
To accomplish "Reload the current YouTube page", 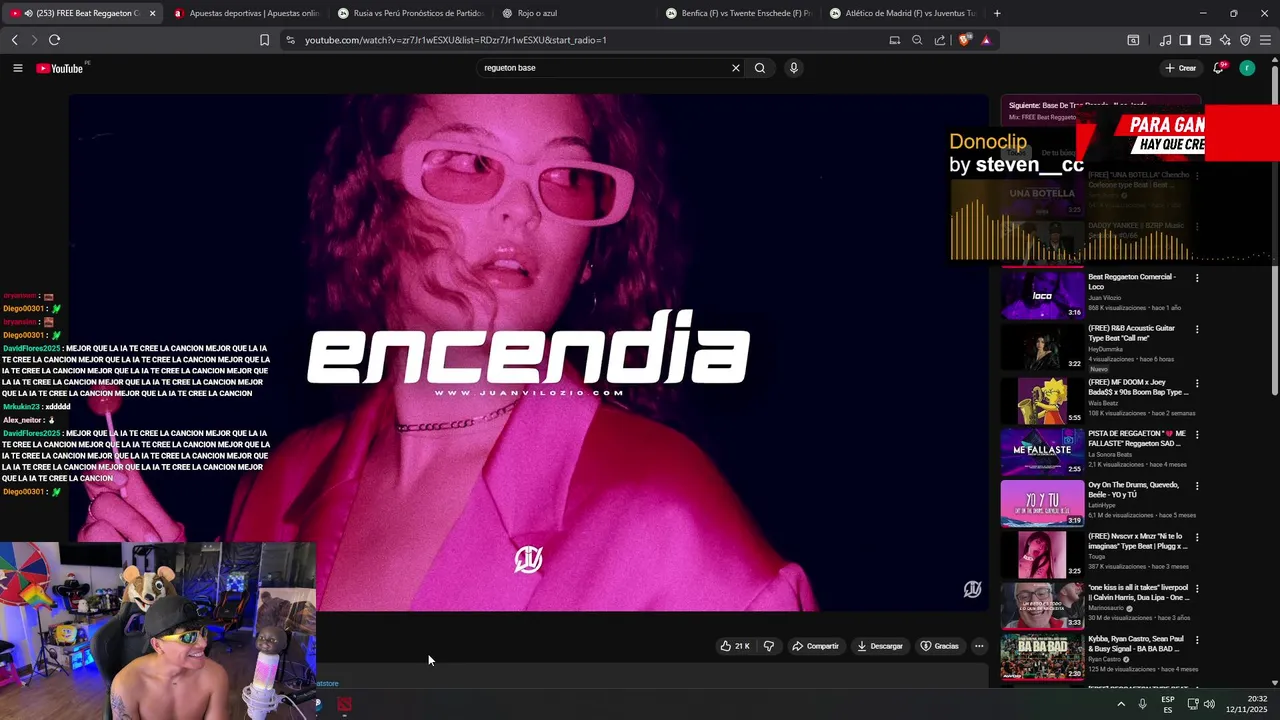I will [54, 40].
